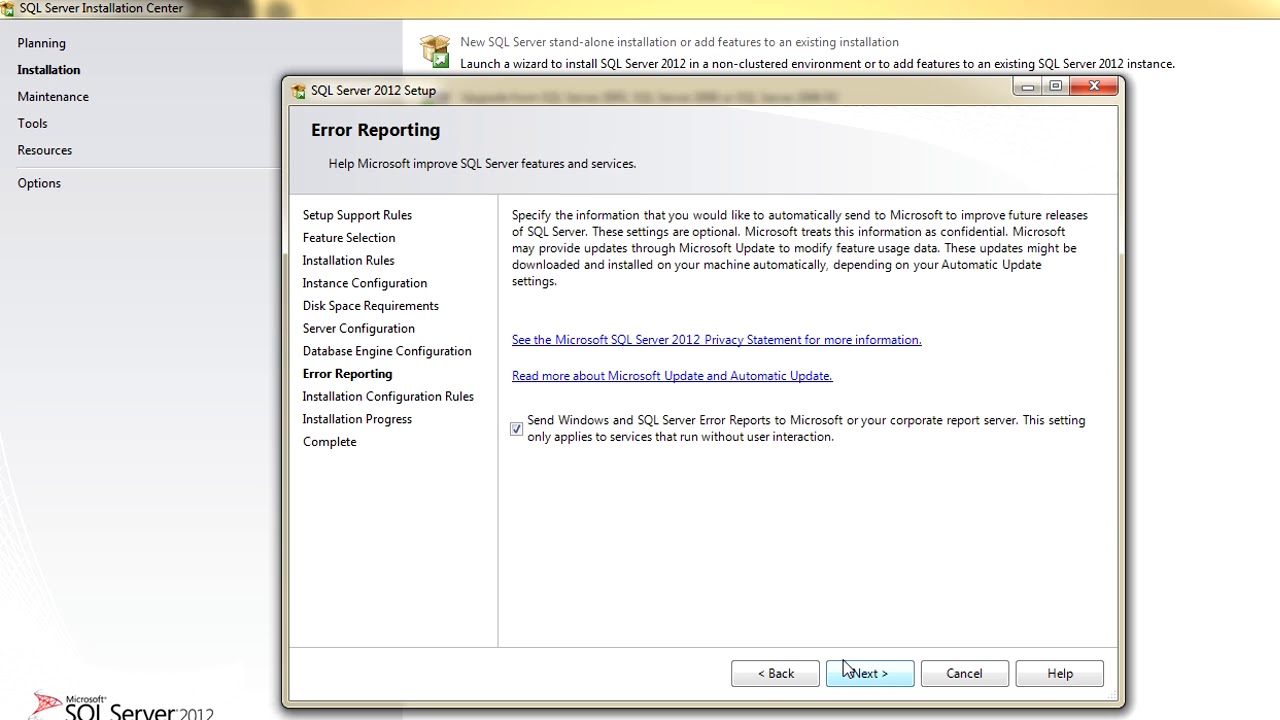The width and height of the screenshot is (1280, 720).
Task: Select Database Engine Configuration step
Action: click(x=387, y=351)
